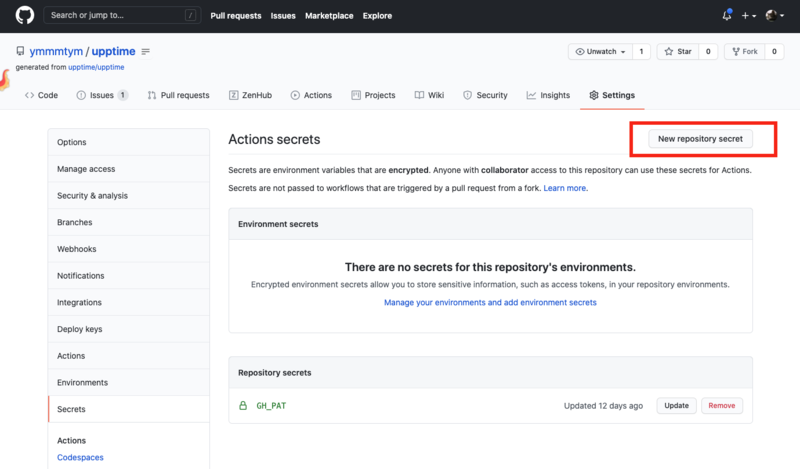
Task: Click the GH_PAT secret name
Action: tap(271, 406)
